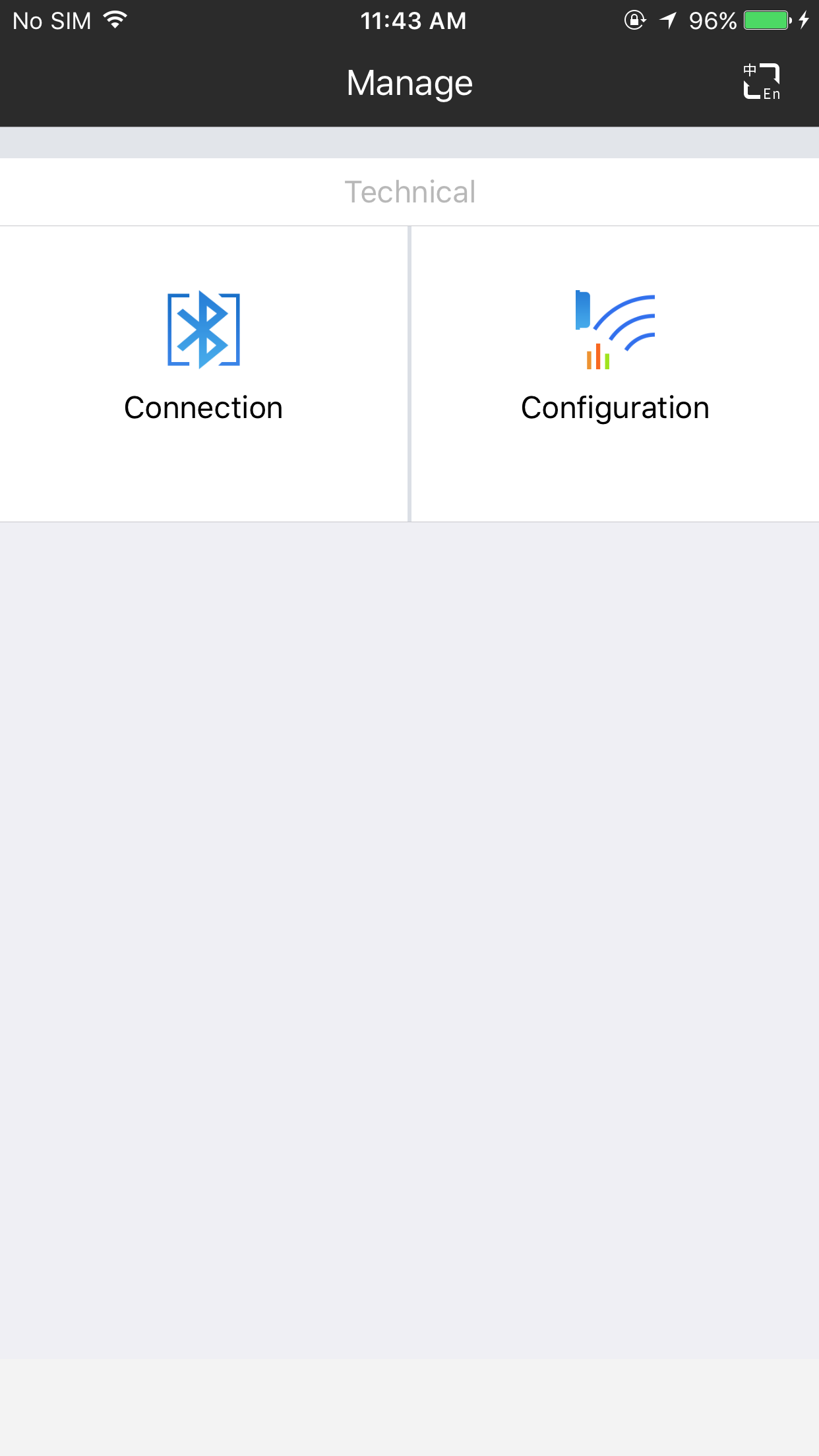
Task: Tap the 96% battery percentage
Action: (x=712, y=21)
